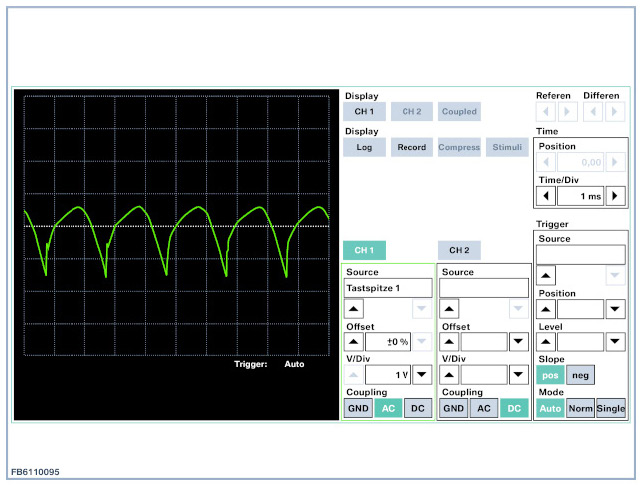Switch trigger mode to Single
The width and height of the screenshot is (641, 485).
click(x=611, y=408)
